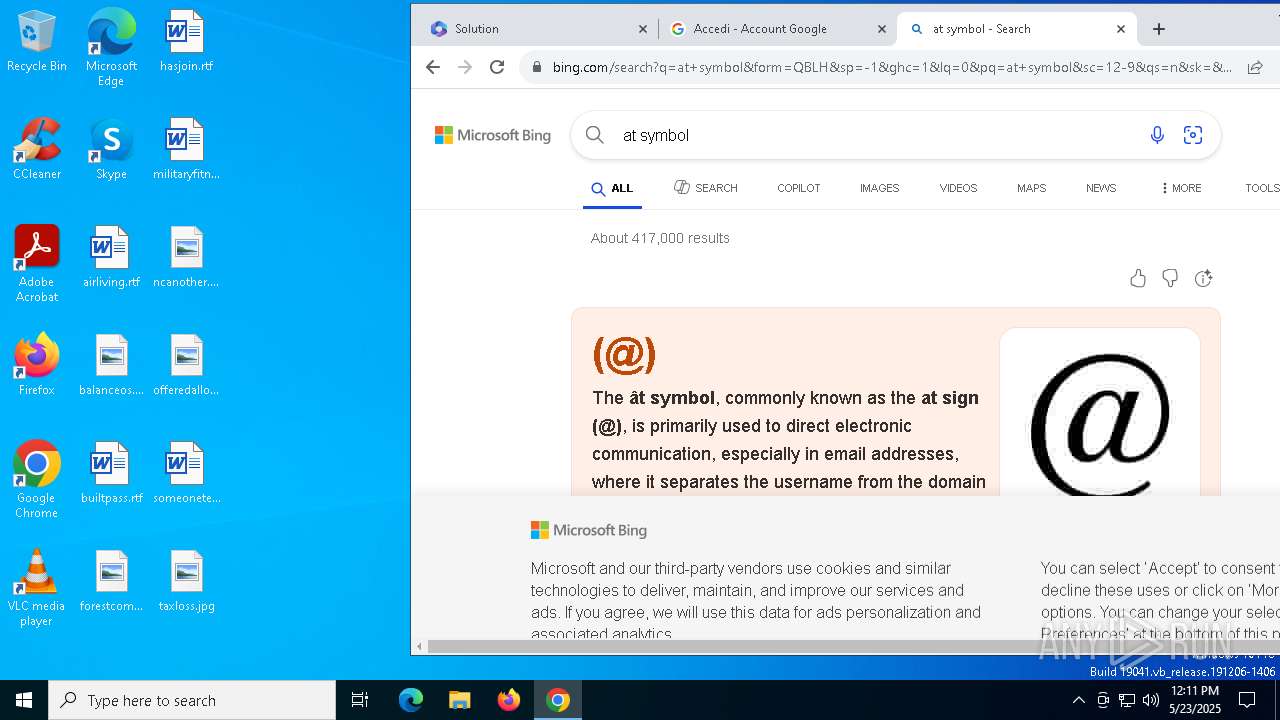Select the ALL results tab on Bing
1280x720 pixels.
[x=612, y=188]
